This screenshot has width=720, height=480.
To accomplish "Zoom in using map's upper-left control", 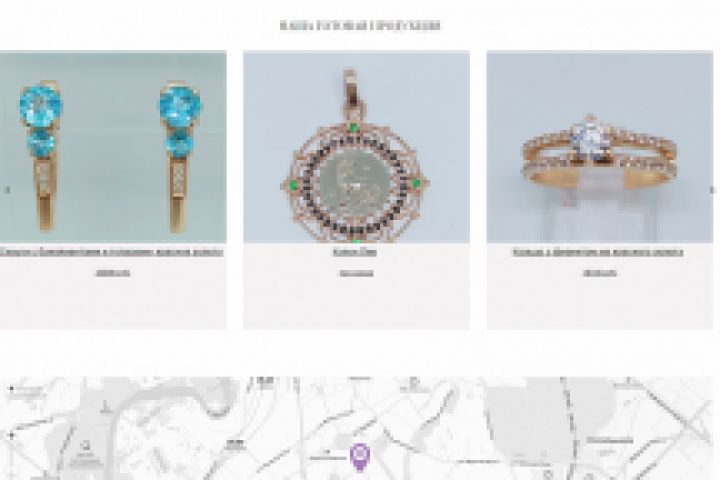I will [11, 389].
